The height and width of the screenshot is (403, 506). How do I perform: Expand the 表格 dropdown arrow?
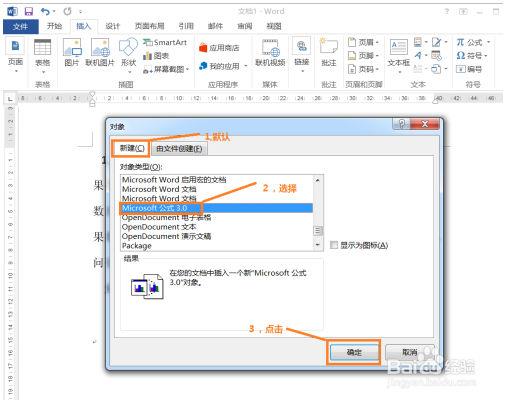[43, 72]
